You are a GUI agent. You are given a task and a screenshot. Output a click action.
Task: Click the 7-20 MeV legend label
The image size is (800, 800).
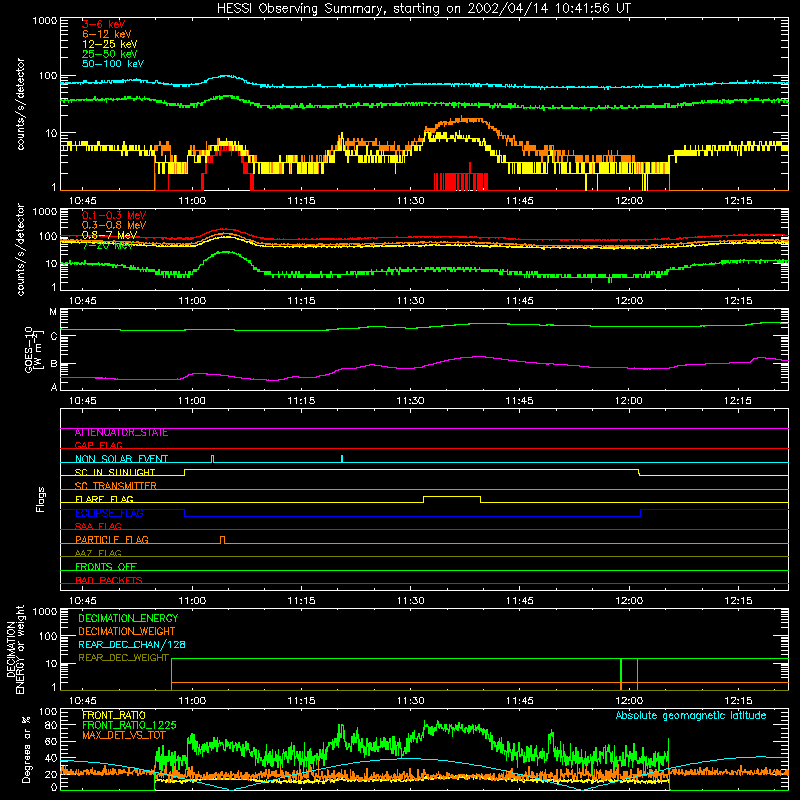108,245
